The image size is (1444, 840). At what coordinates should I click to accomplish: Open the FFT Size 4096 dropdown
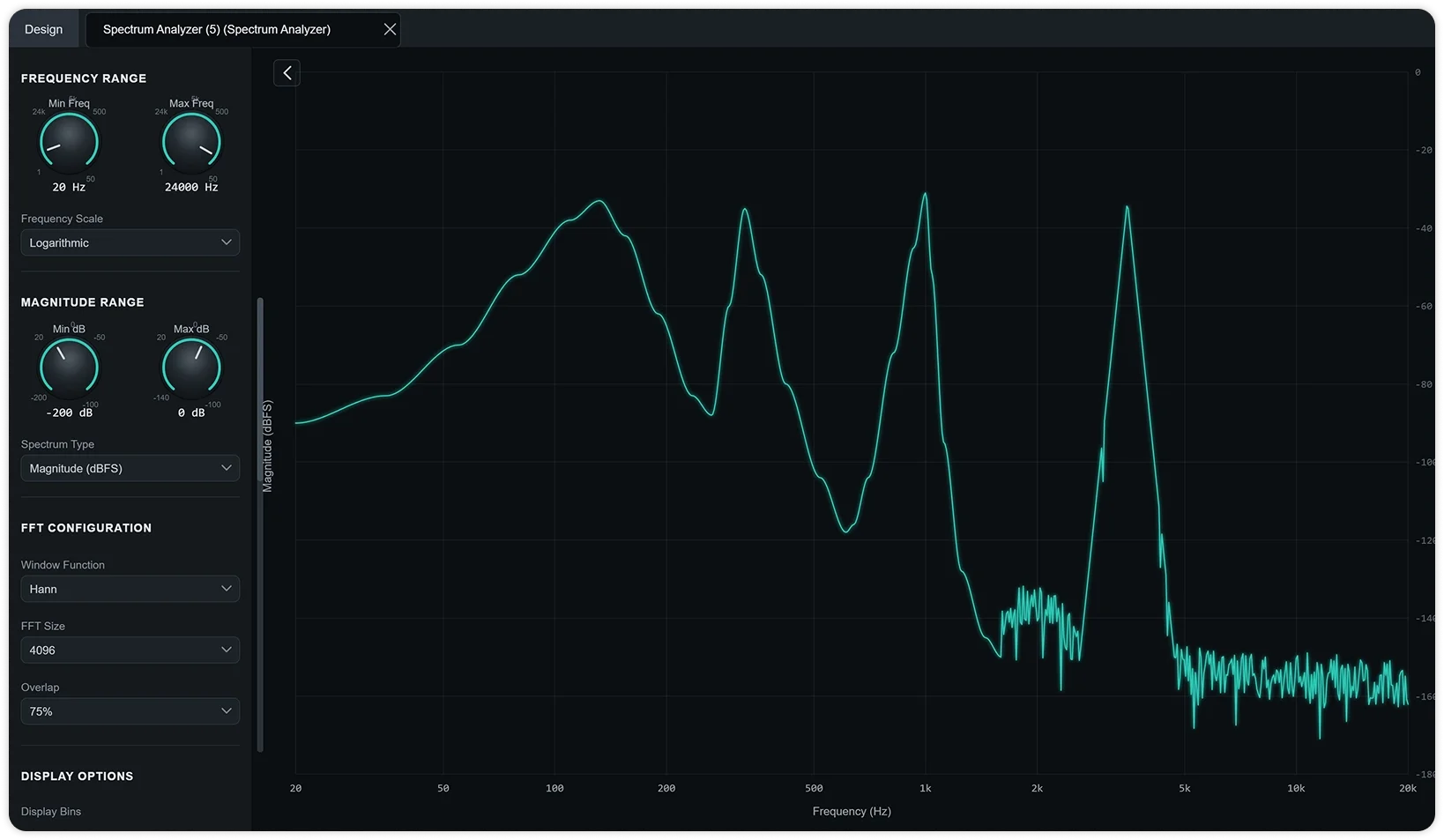point(130,650)
